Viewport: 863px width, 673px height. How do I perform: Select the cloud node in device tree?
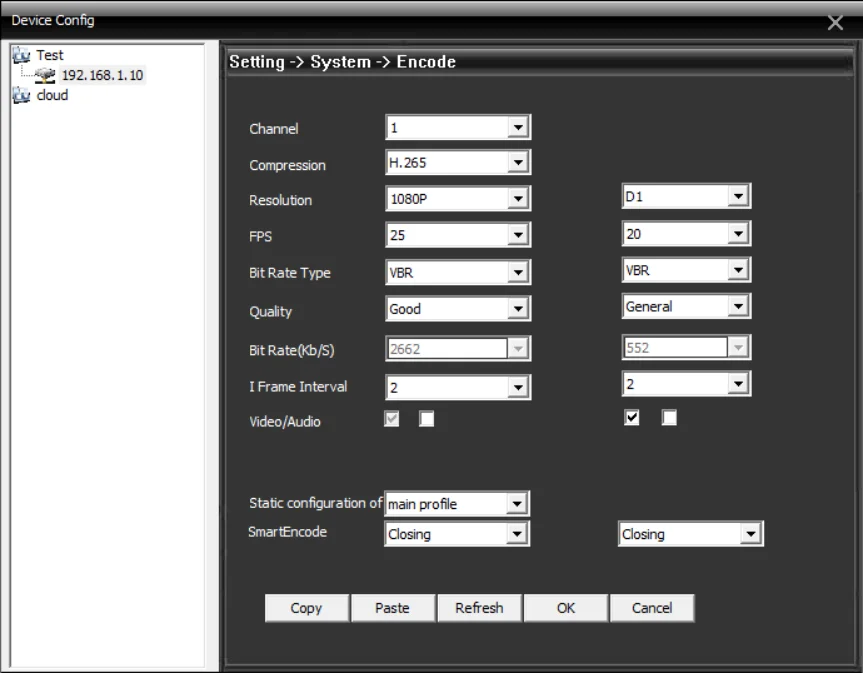(x=52, y=96)
